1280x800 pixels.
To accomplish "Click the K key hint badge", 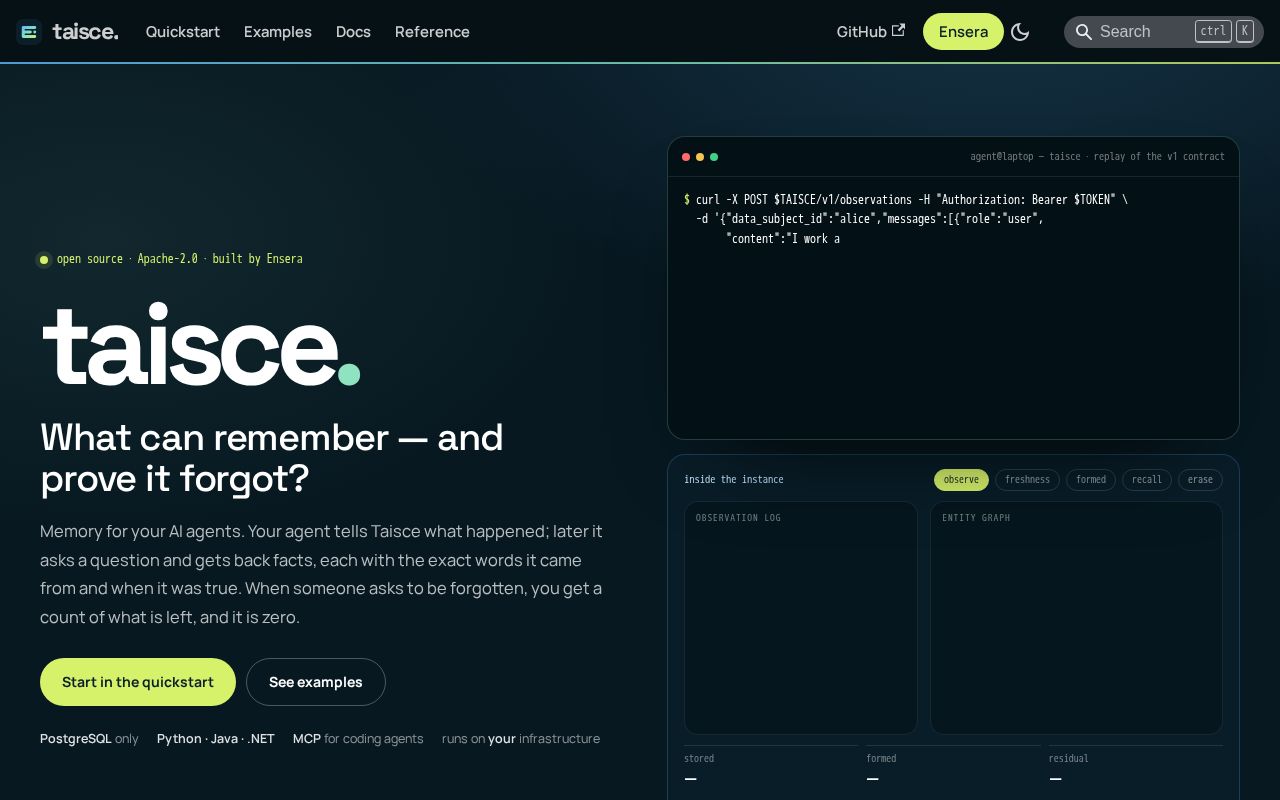I will pos(1245,31).
